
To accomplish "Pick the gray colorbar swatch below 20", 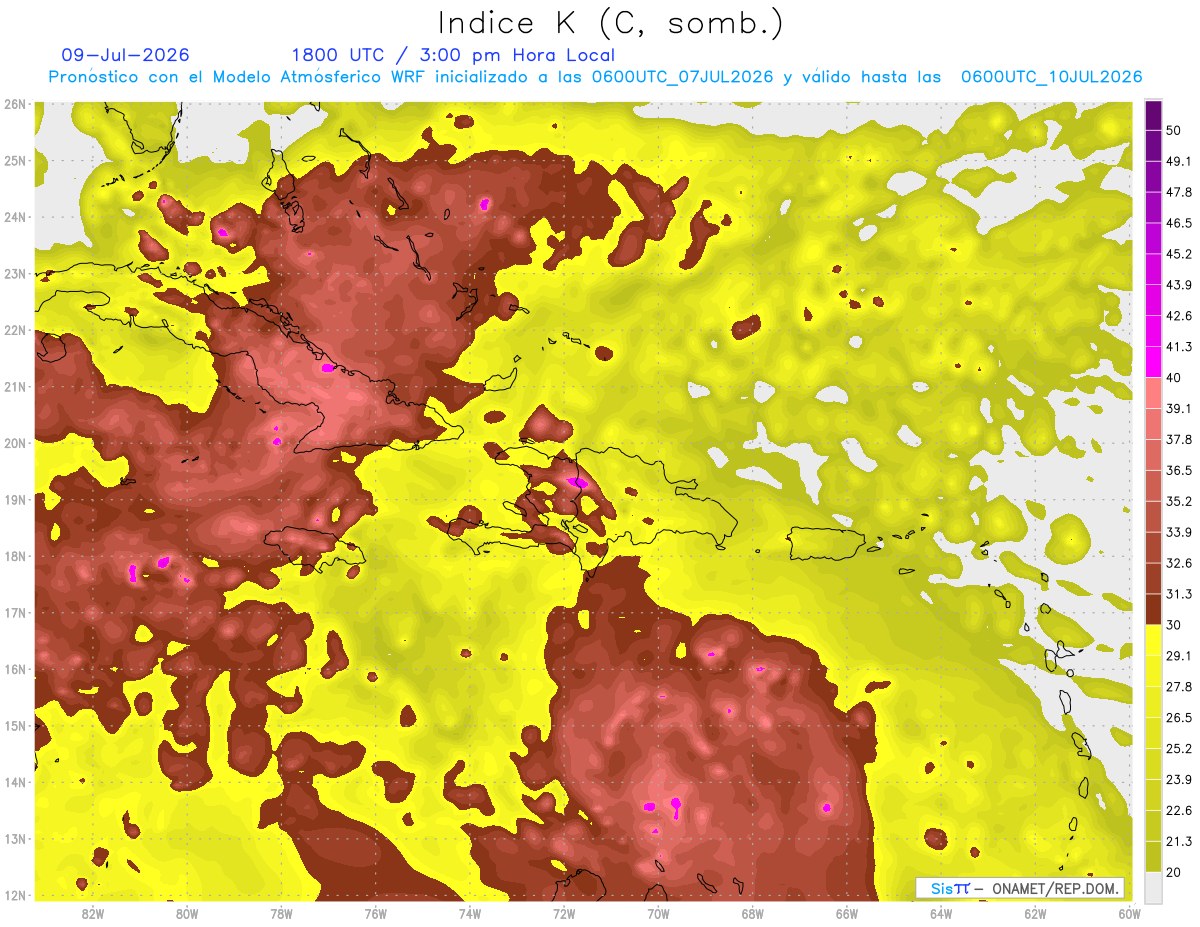I will pyautogui.click(x=1153, y=887).
